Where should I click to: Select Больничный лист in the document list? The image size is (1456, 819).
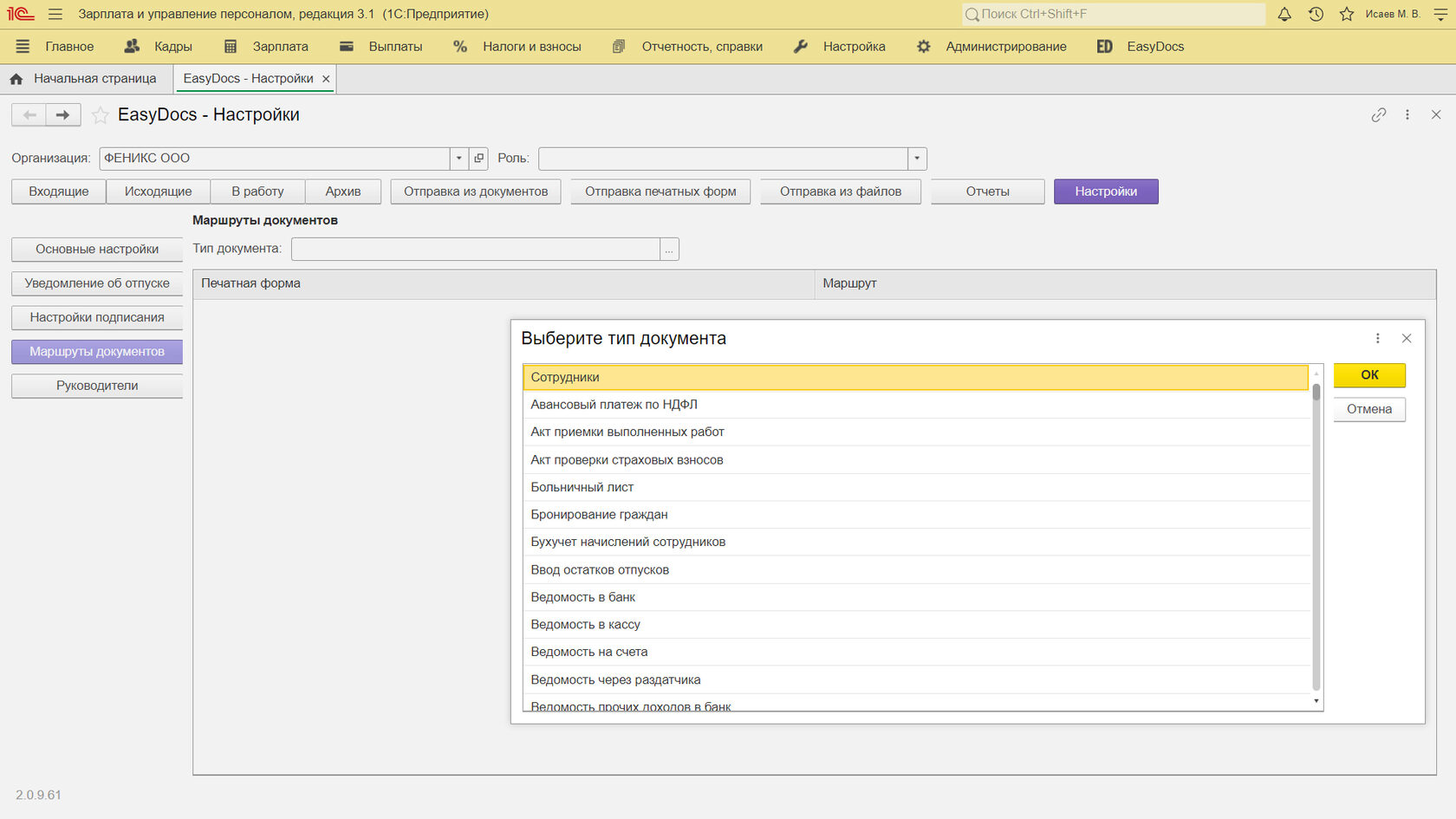tap(582, 487)
